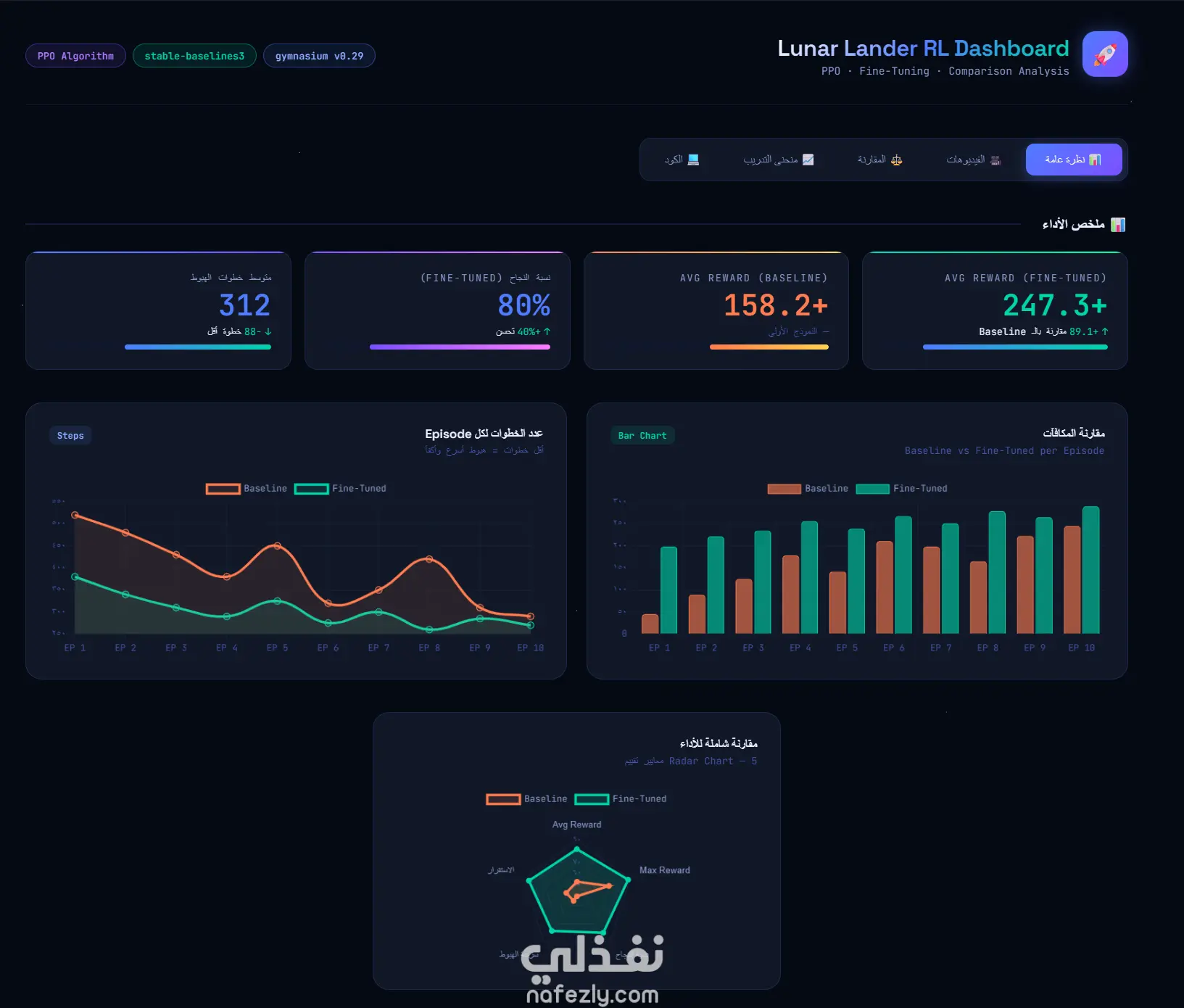
Task: Toggle Fine-Tuned legend in the bar chart
Action: pos(902,489)
